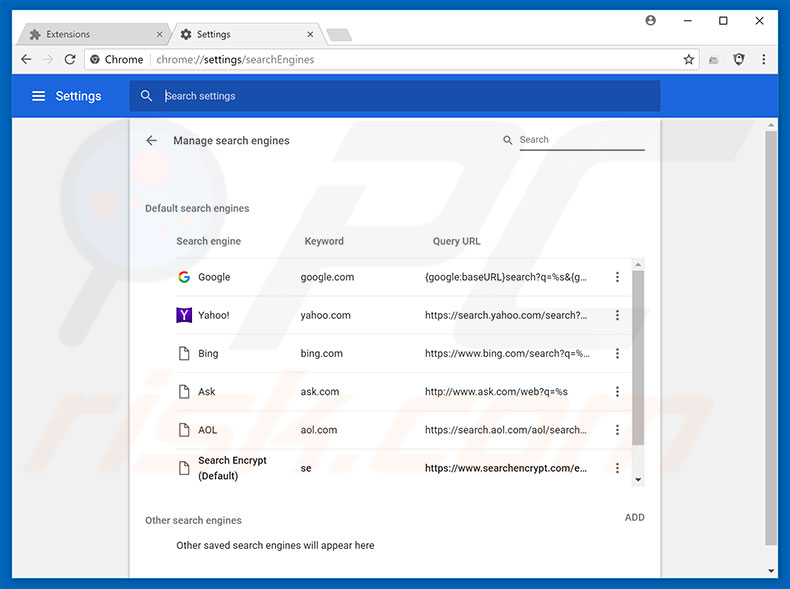The width and height of the screenshot is (790, 589).
Task: Bookmark this page with star icon
Action: pos(689,60)
